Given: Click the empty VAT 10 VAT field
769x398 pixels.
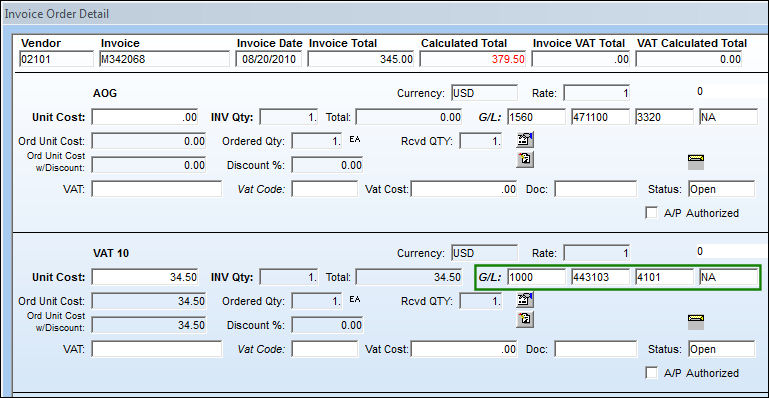Looking at the screenshot, I should click(x=156, y=349).
